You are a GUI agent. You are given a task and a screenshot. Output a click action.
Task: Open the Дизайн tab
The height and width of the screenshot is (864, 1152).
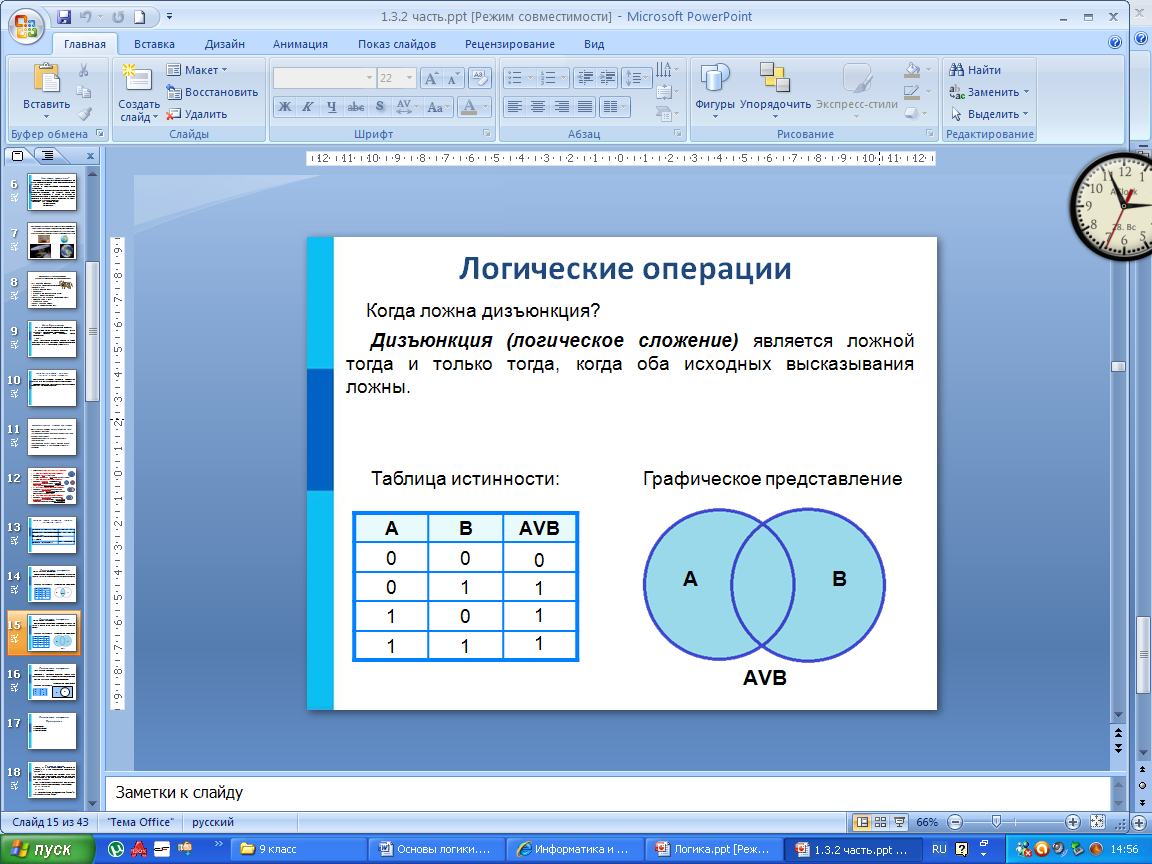[225, 44]
